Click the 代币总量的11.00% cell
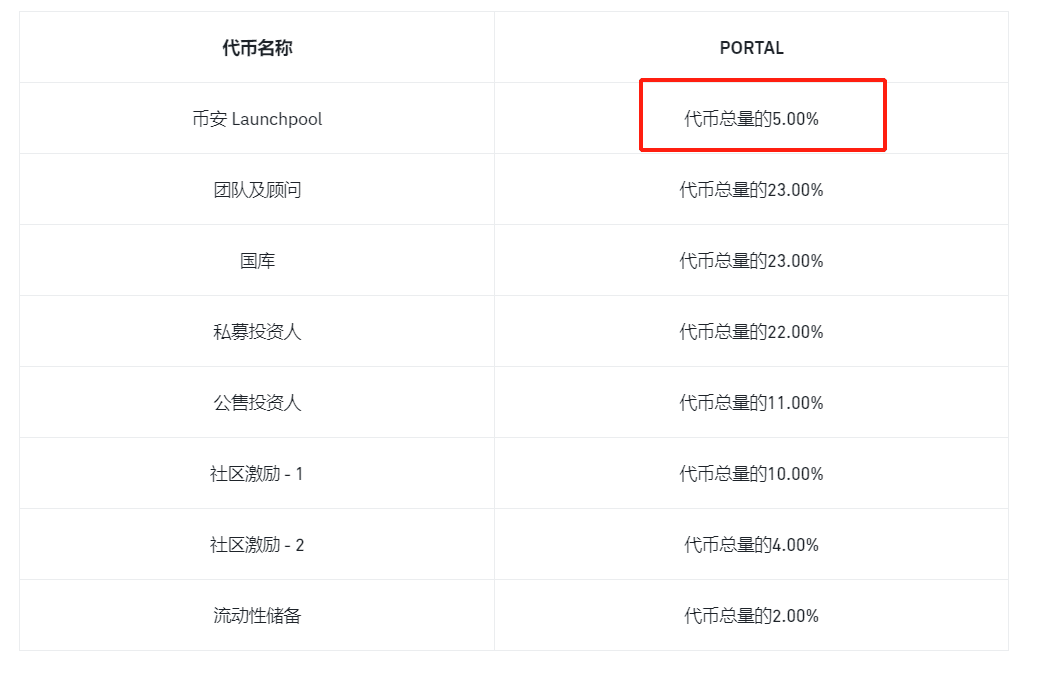The width and height of the screenshot is (1041, 677). [751, 403]
